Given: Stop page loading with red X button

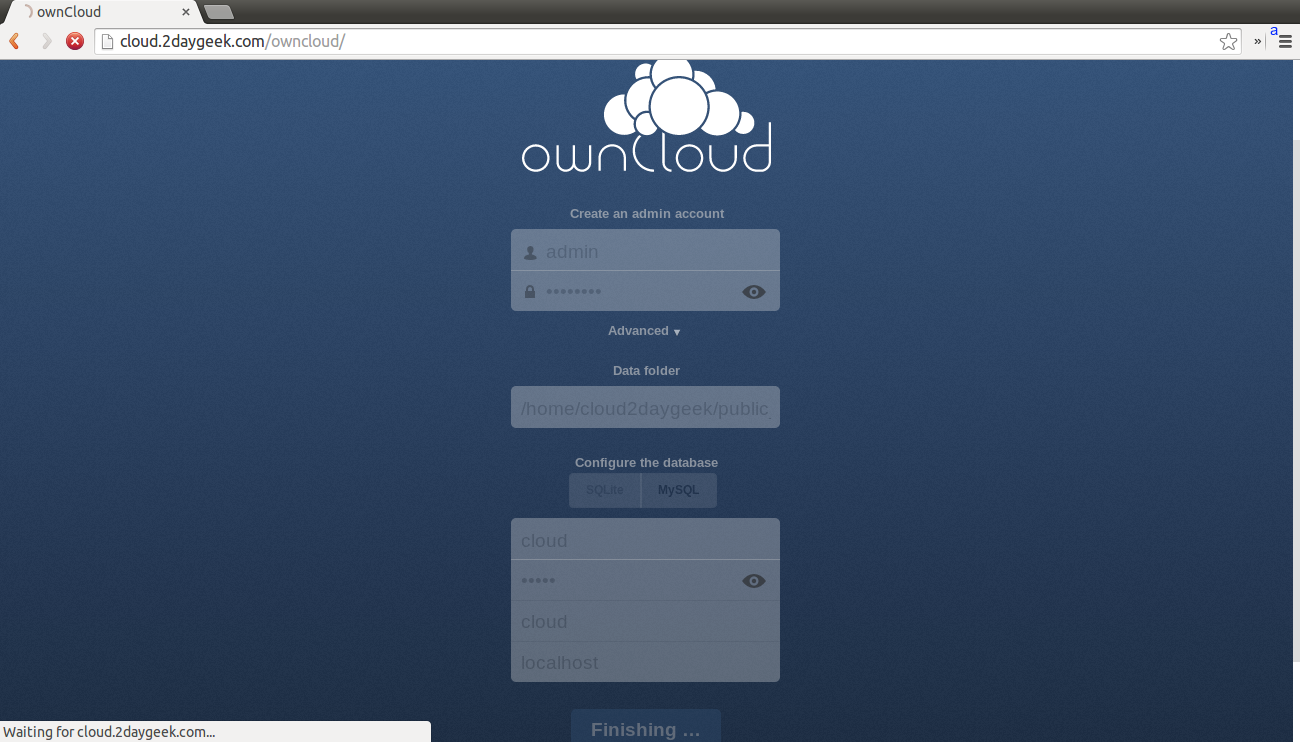Looking at the screenshot, I should click(75, 41).
